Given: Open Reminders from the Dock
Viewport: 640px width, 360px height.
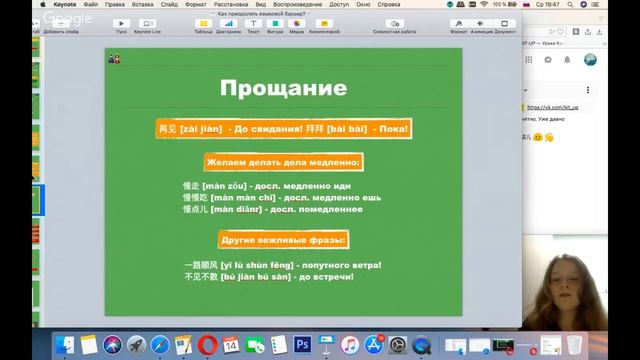Looking at the screenshot, I should (x=279, y=345).
